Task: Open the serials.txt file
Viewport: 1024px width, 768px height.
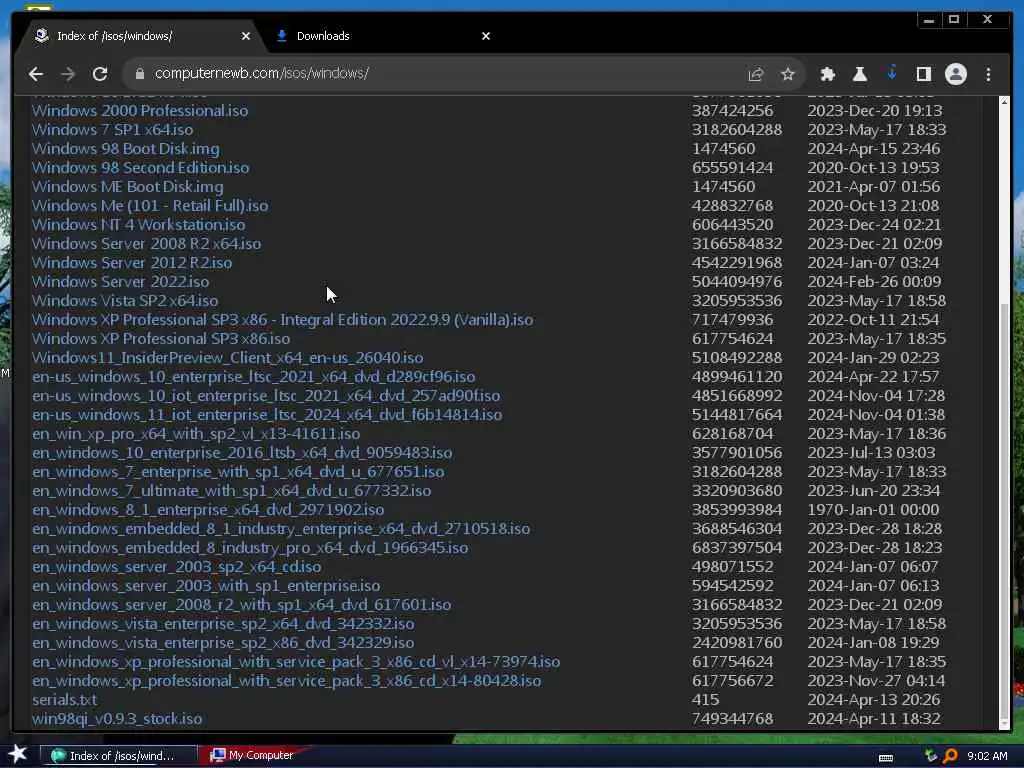Action: coord(65,699)
